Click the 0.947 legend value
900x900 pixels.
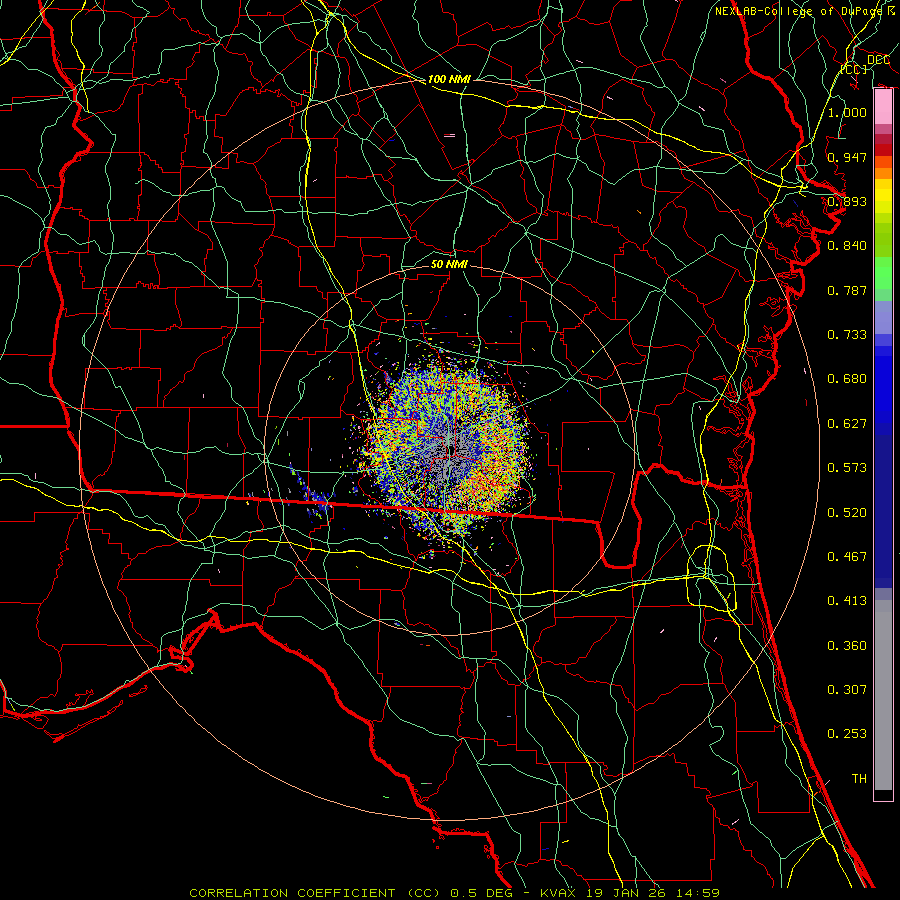pos(847,157)
